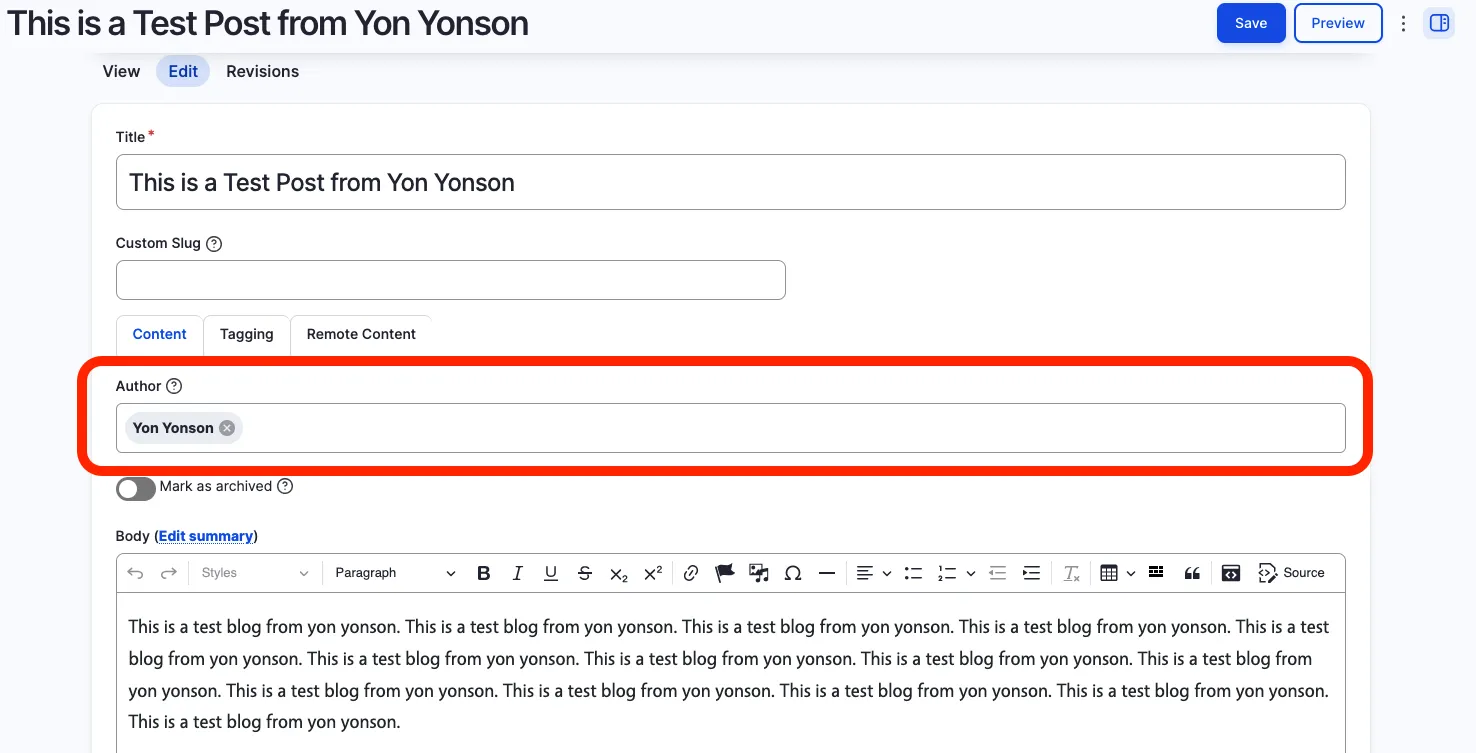Click the flag icon in toolbar

[x=725, y=573]
